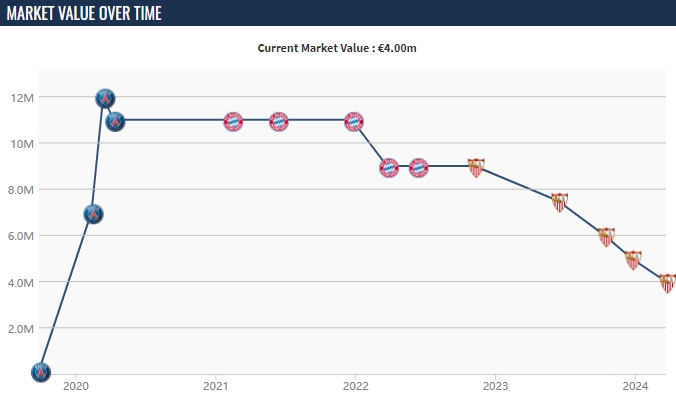Click the 12M y-axis label
Screen dimensions: 676x399
point(22,98)
